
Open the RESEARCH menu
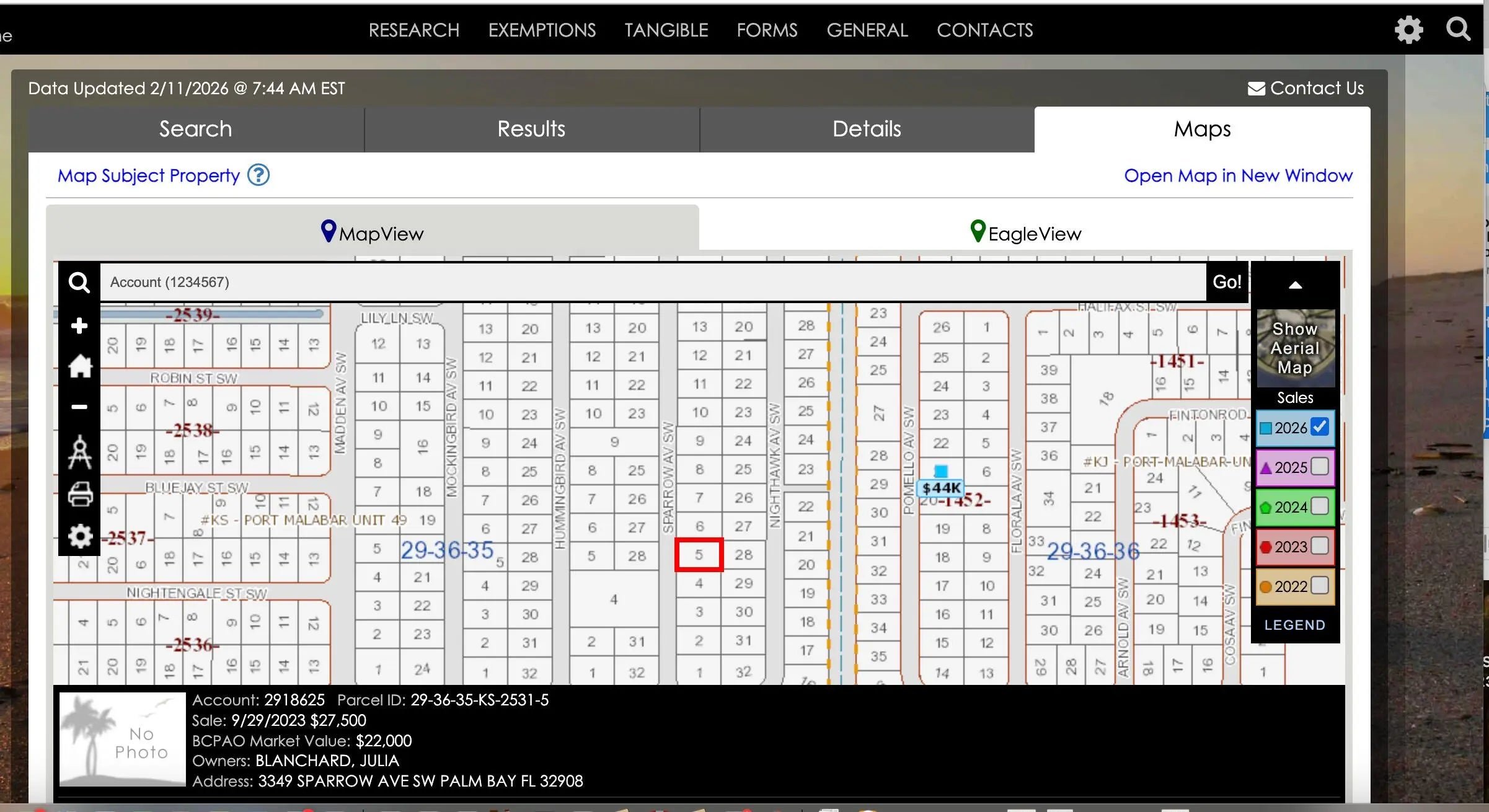tap(413, 30)
